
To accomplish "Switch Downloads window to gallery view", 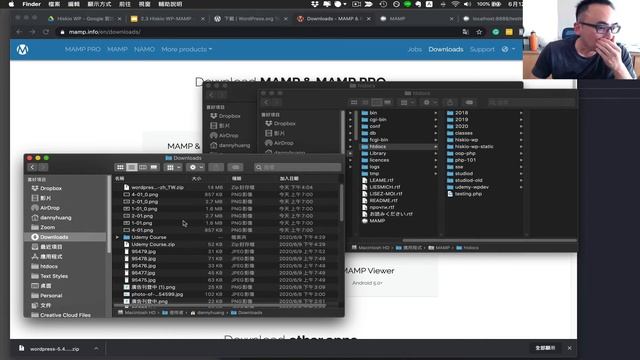I will click(154, 167).
